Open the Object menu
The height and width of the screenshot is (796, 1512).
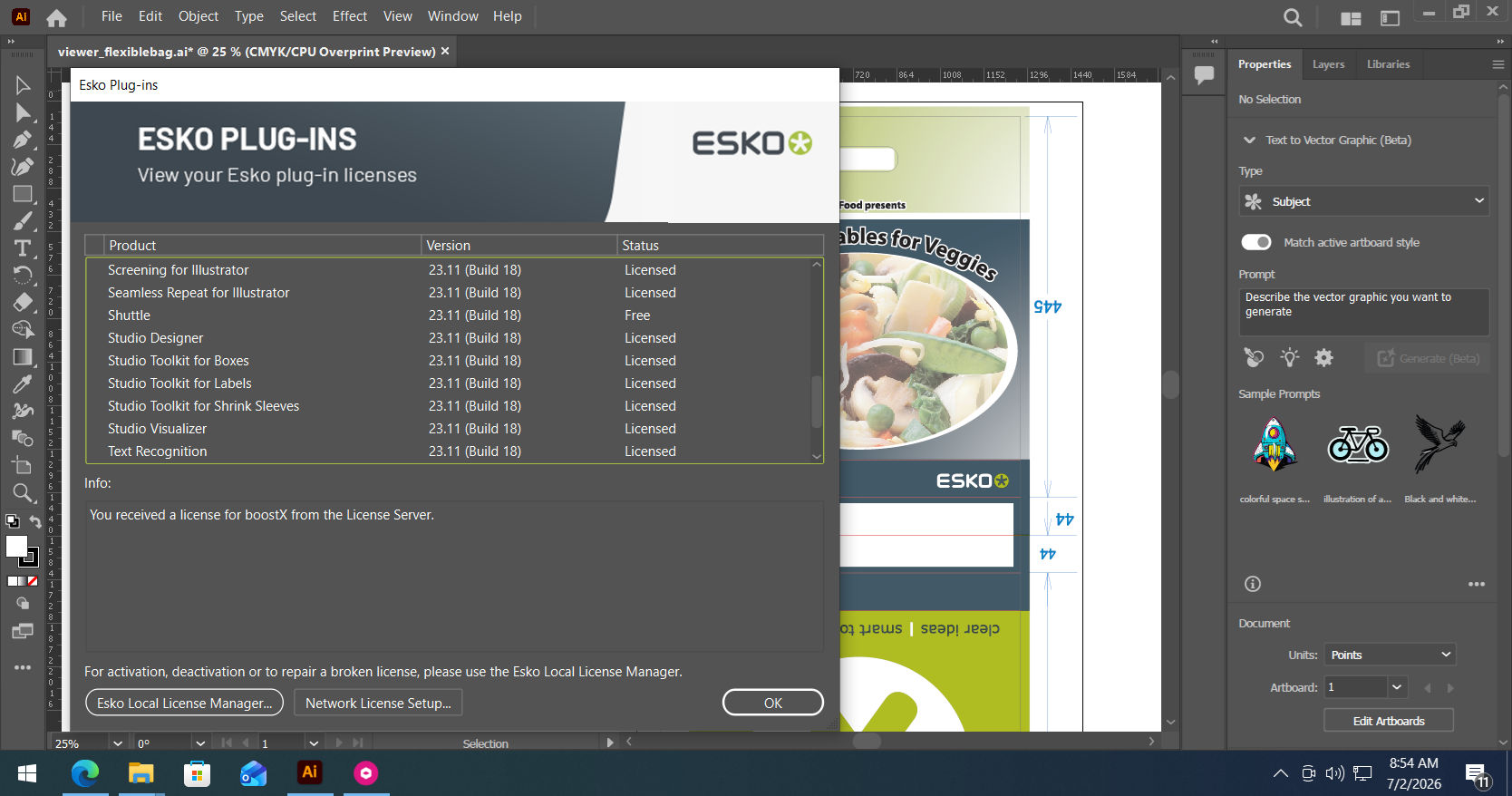click(199, 16)
